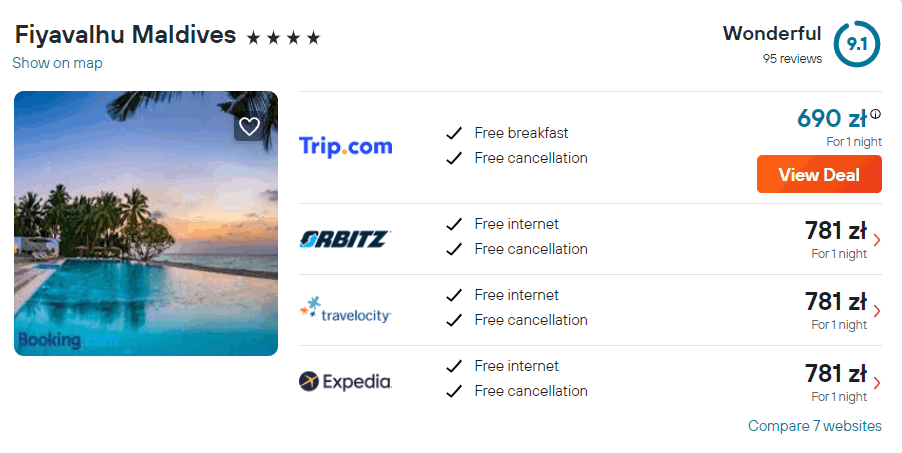Open Expedia deal via red chevron

click(877, 382)
